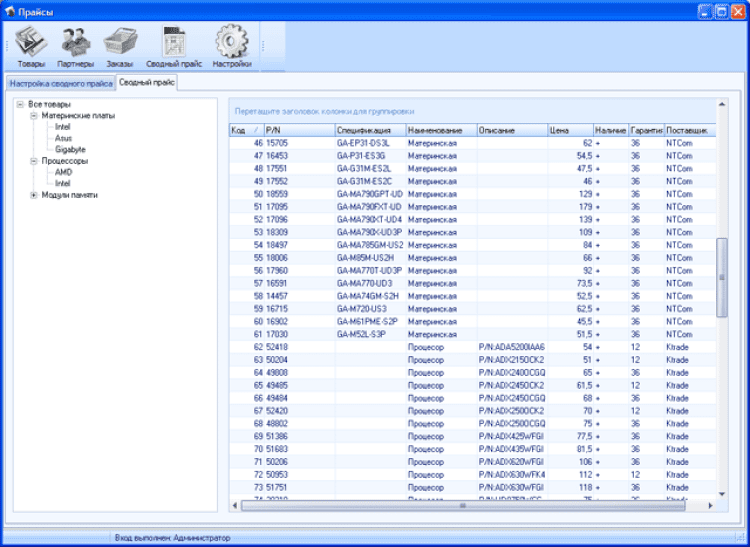Image resolution: width=750 pixels, height=547 pixels.
Task: Select the GA-P31-ES3G cell
Action: tap(370, 156)
